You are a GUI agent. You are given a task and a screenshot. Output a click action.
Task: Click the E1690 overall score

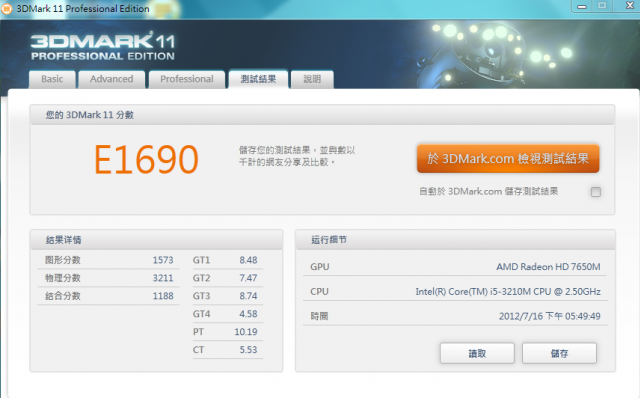pyautogui.click(x=146, y=160)
